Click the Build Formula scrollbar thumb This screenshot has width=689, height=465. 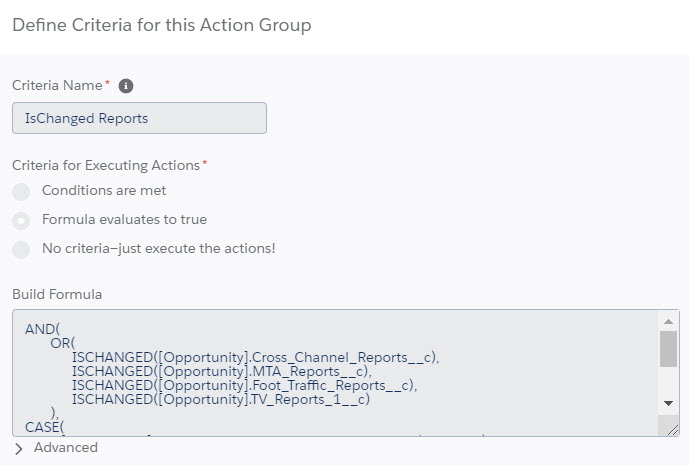tap(668, 349)
